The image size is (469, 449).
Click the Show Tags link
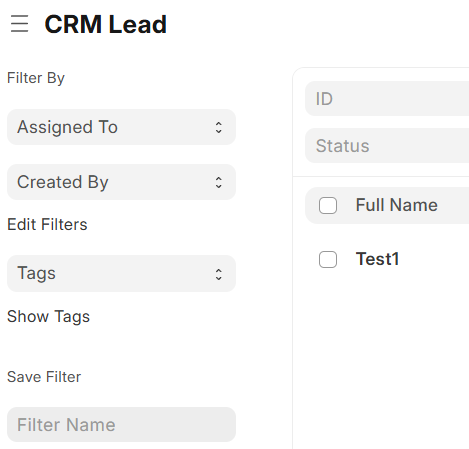[48, 316]
